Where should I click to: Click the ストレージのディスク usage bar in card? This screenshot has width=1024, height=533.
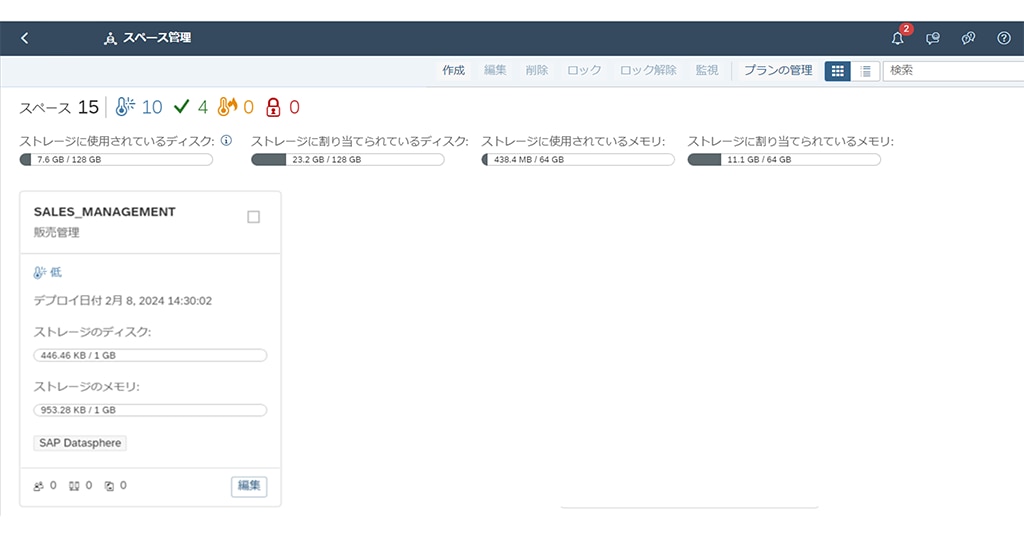click(x=150, y=355)
